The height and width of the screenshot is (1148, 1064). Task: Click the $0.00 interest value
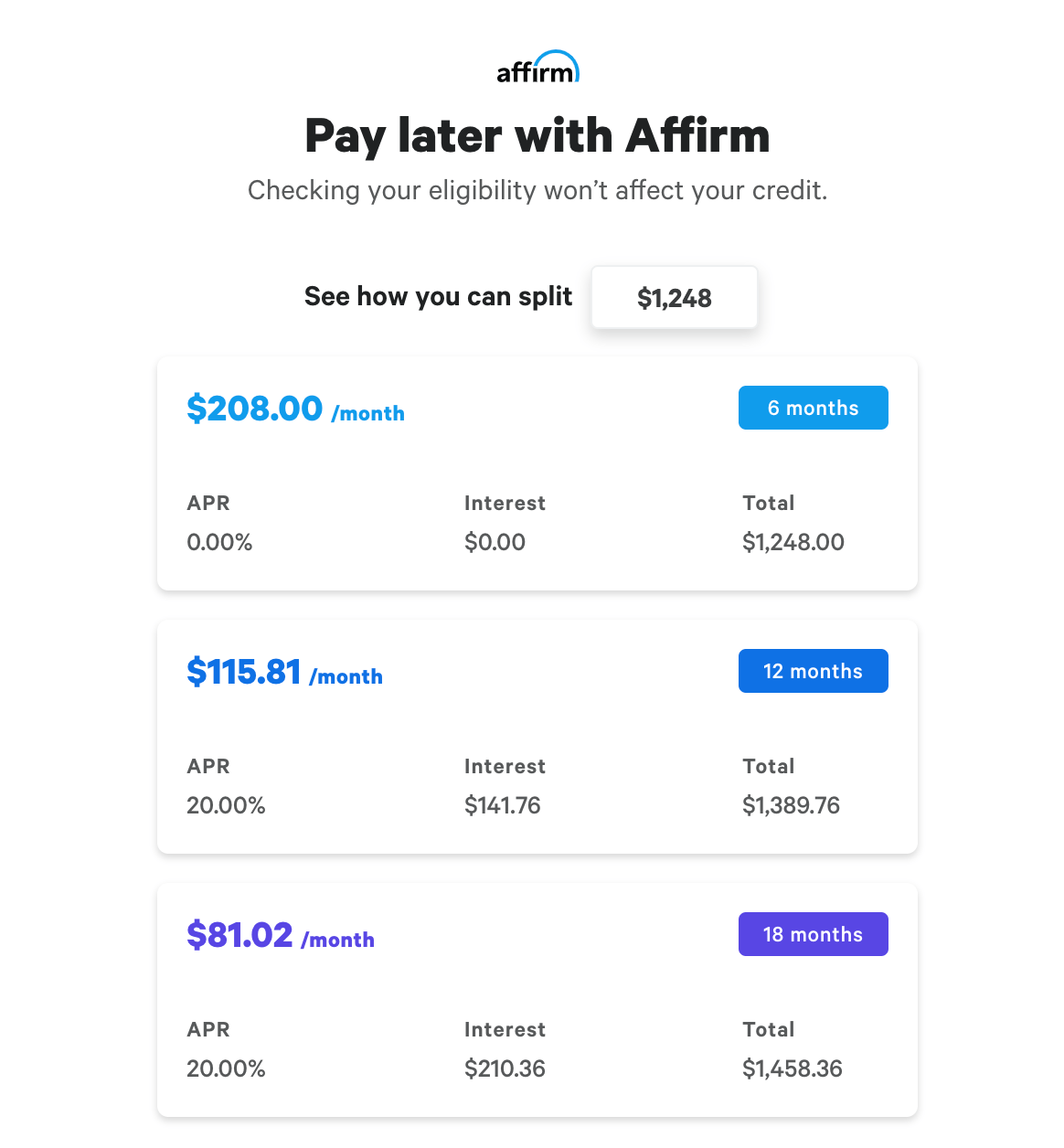point(495,542)
